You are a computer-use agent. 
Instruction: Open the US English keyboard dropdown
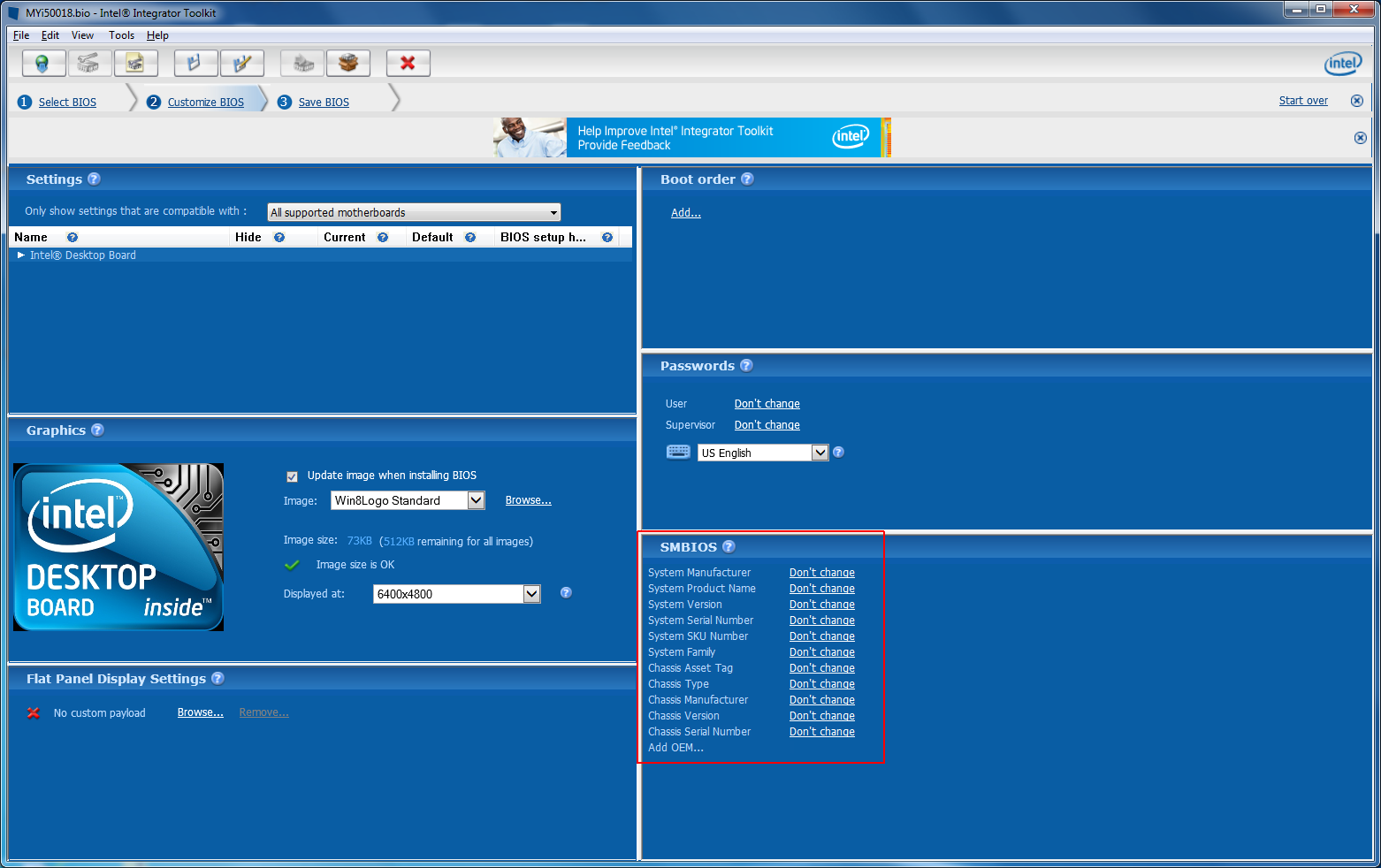point(763,453)
